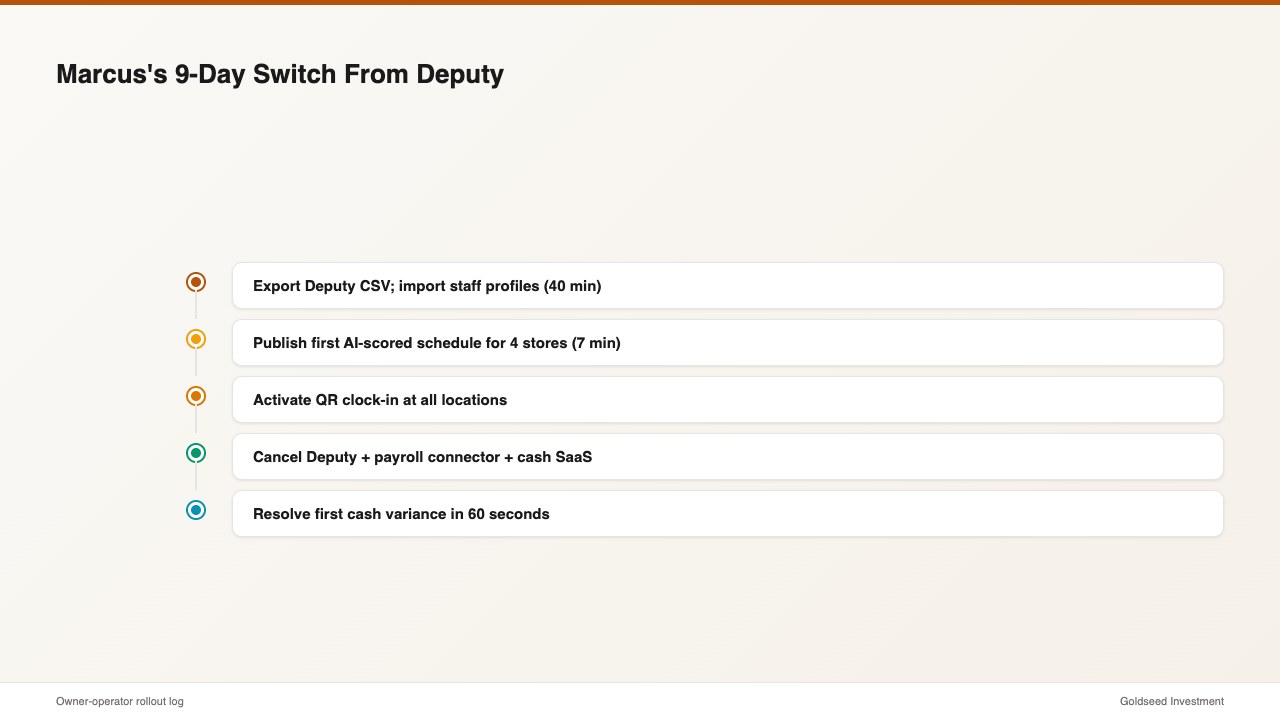This screenshot has width=1280, height=720.
Task: Click the Owner-operator rollout log footer text
Action: (120, 701)
